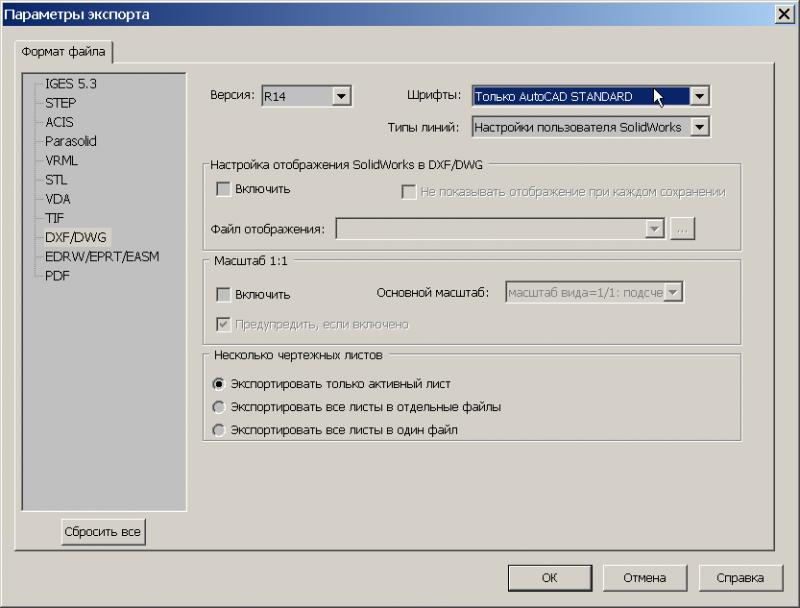Select Экспортировать только активный лист option
Screen dimensions: 800x608
pos(219,384)
